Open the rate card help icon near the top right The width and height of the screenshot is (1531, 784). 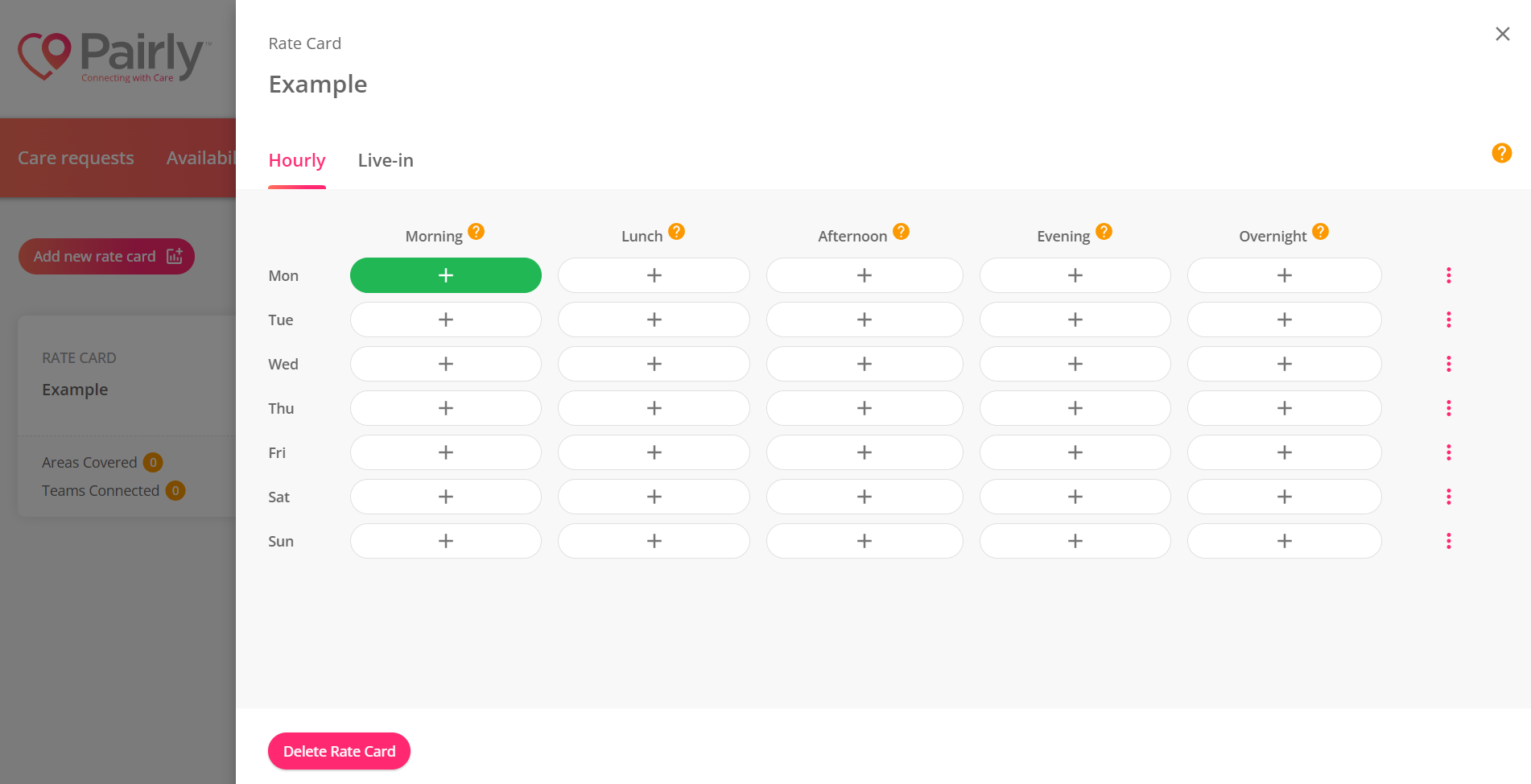[1501, 153]
